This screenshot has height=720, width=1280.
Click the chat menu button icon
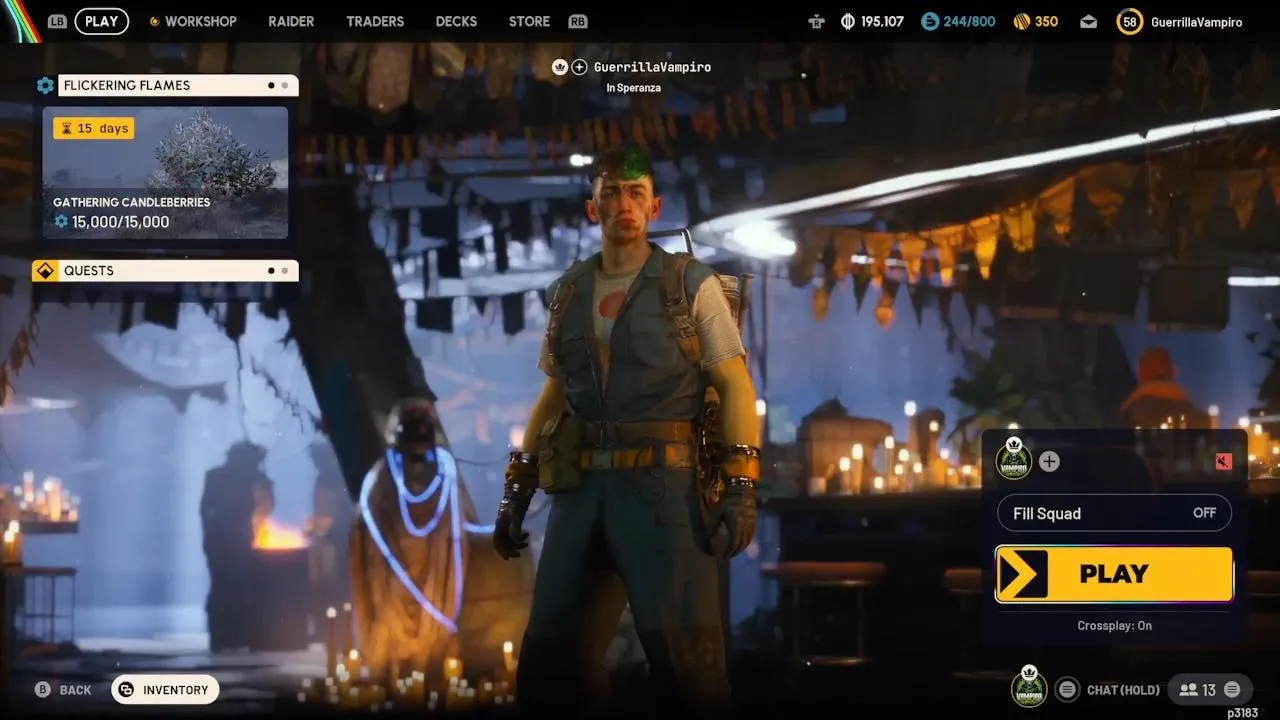click(1068, 689)
